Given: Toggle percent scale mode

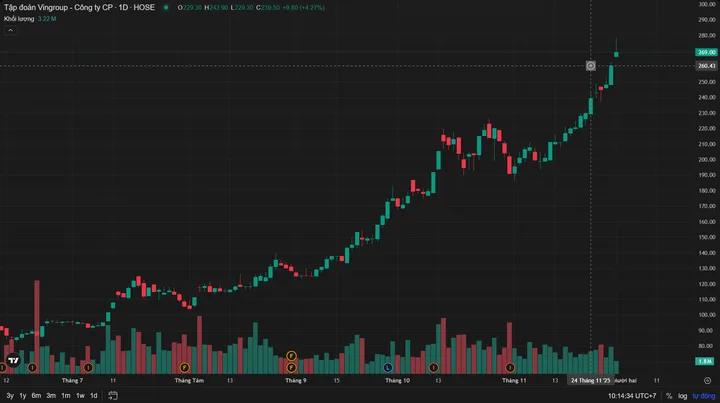Looking at the screenshot, I should (669, 396).
